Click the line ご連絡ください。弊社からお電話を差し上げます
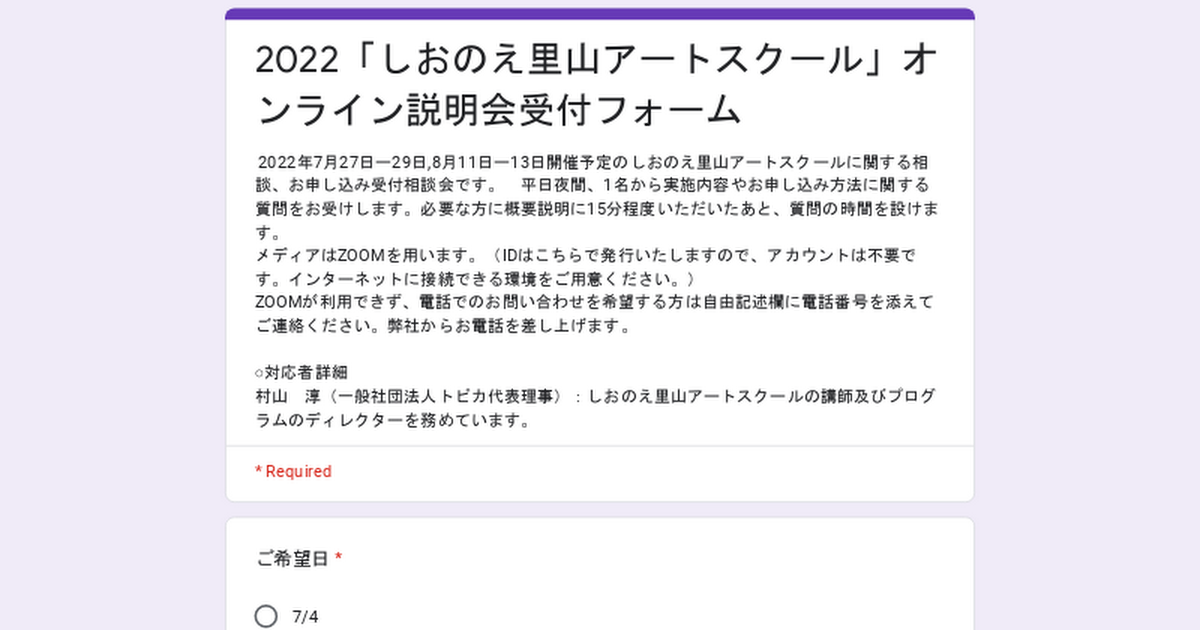The image size is (1200, 630). 443,325
